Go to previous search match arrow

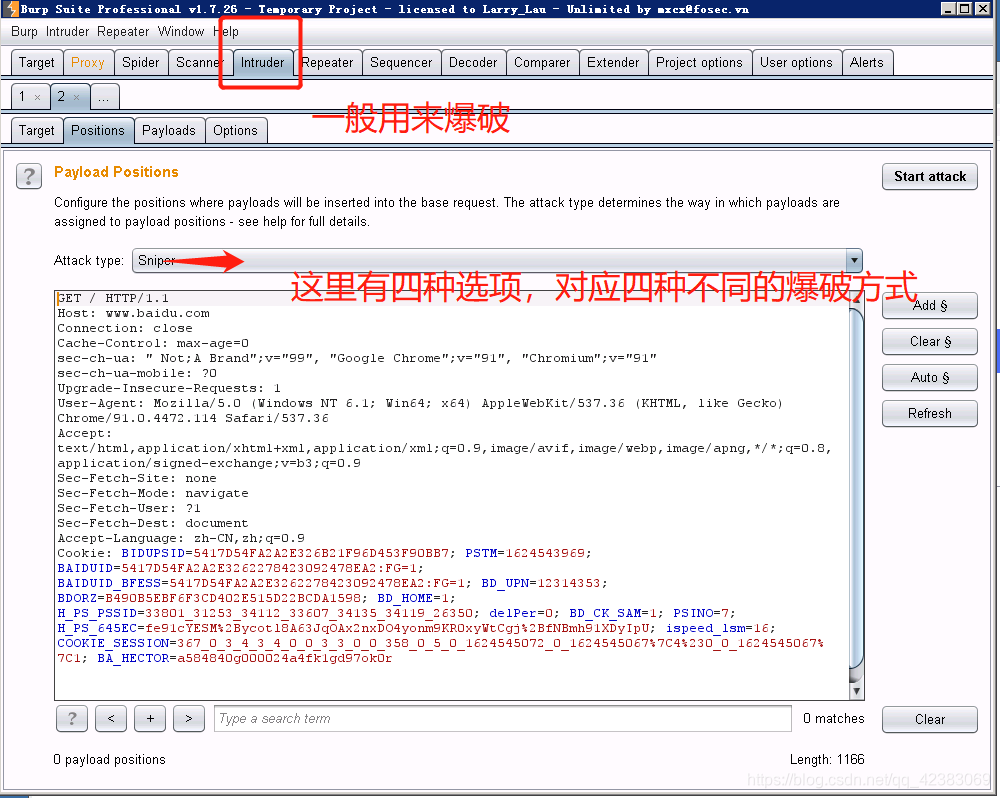pos(111,718)
